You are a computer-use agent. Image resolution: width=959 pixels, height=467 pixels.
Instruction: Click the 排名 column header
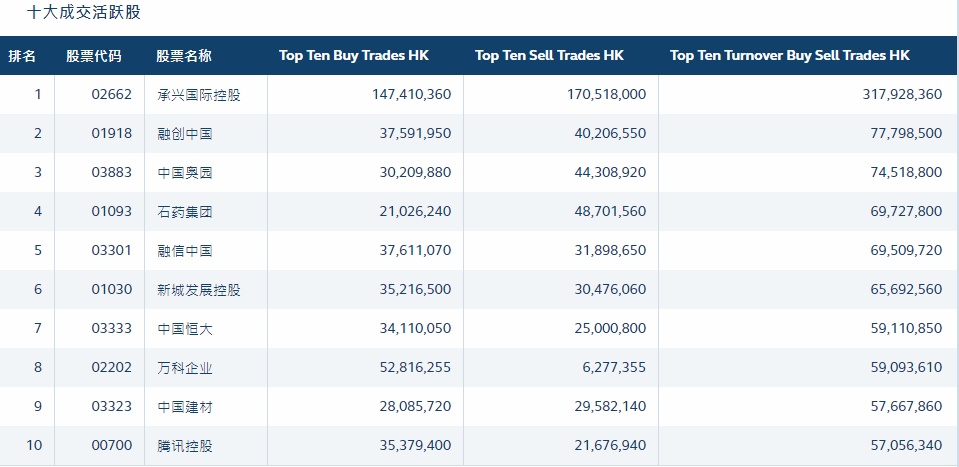[23, 56]
